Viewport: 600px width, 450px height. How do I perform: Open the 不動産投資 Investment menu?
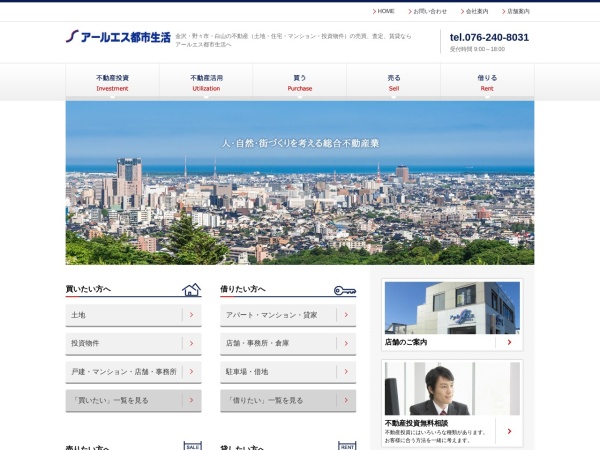[112, 82]
